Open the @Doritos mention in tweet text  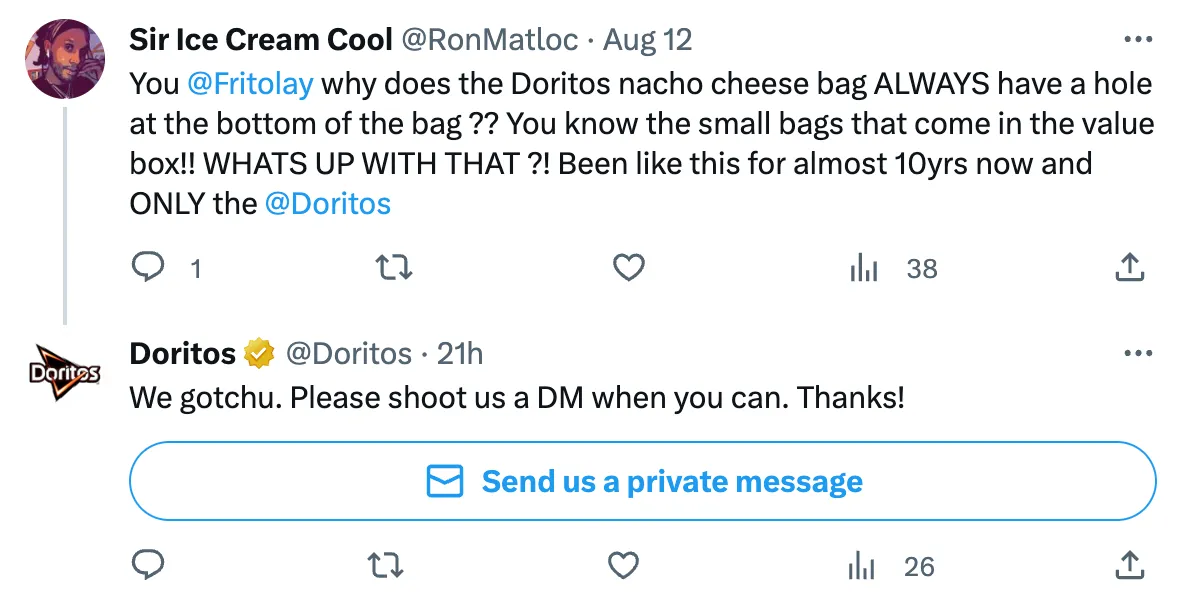coord(327,204)
